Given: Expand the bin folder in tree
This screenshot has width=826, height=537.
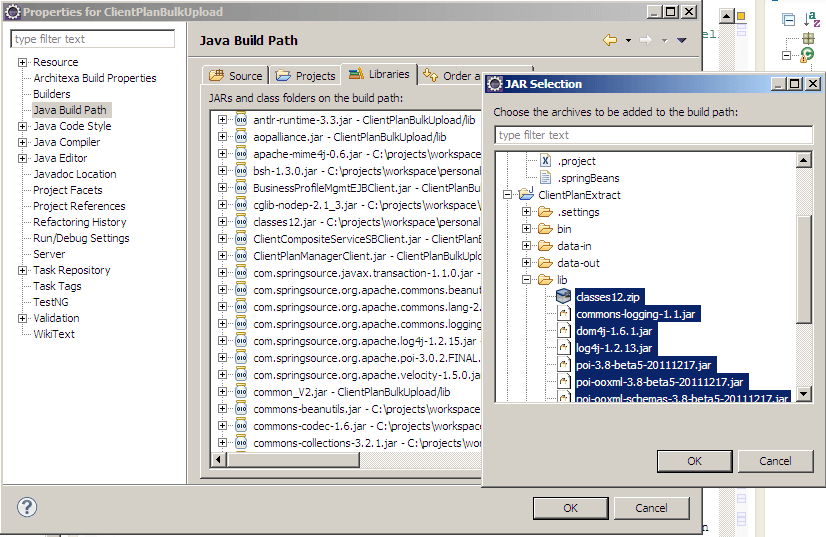Looking at the screenshot, I should coord(526,229).
